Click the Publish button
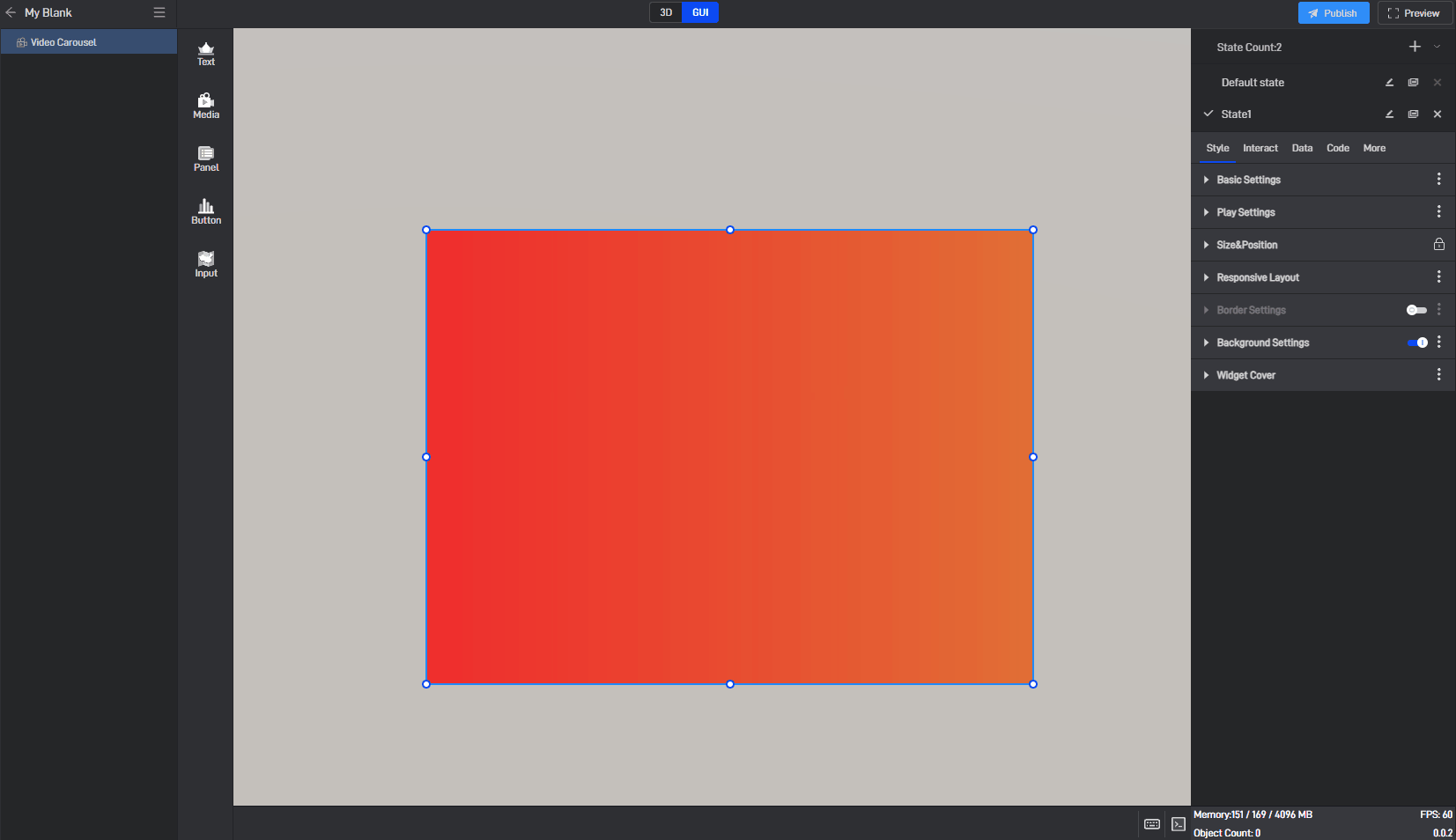 [x=1333, y=13]
